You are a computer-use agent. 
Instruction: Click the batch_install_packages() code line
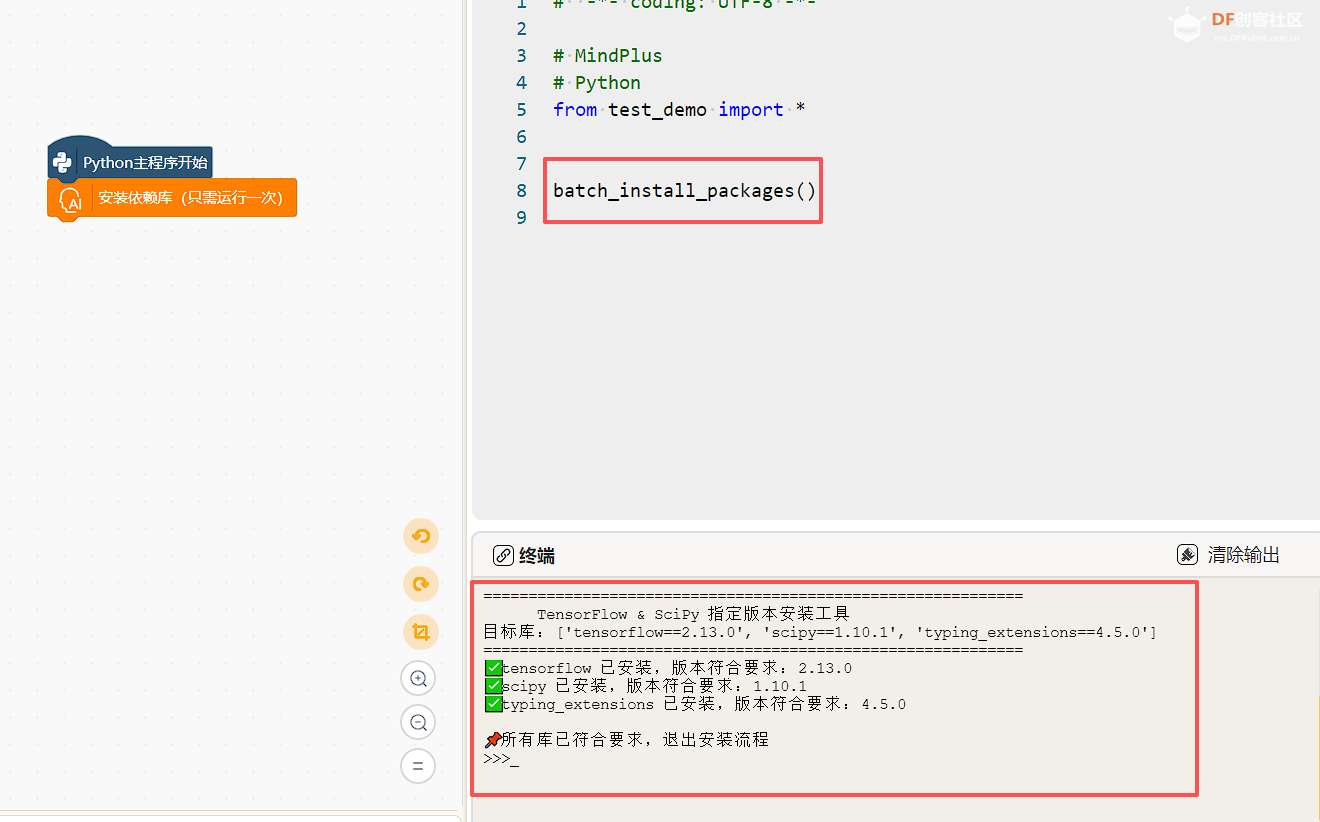(x=683, y=190)
